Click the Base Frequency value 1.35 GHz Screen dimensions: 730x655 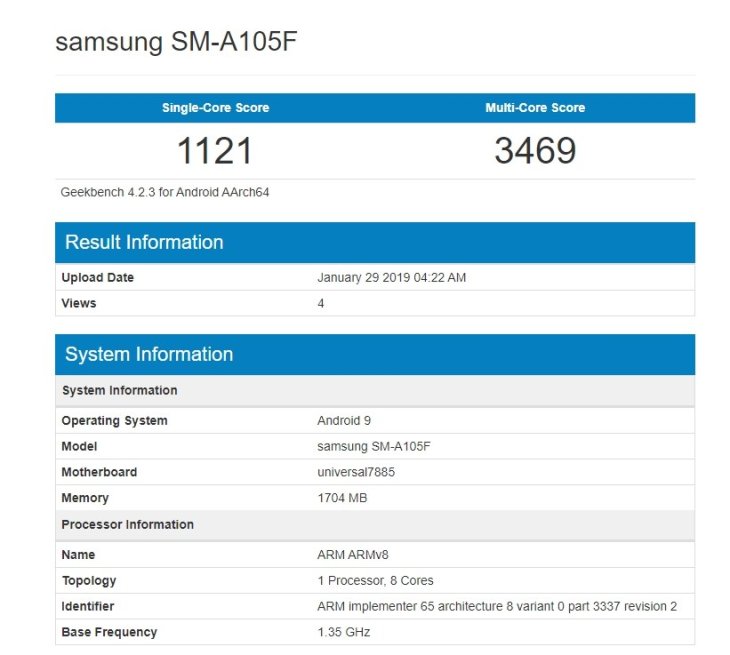click(345, 632)
